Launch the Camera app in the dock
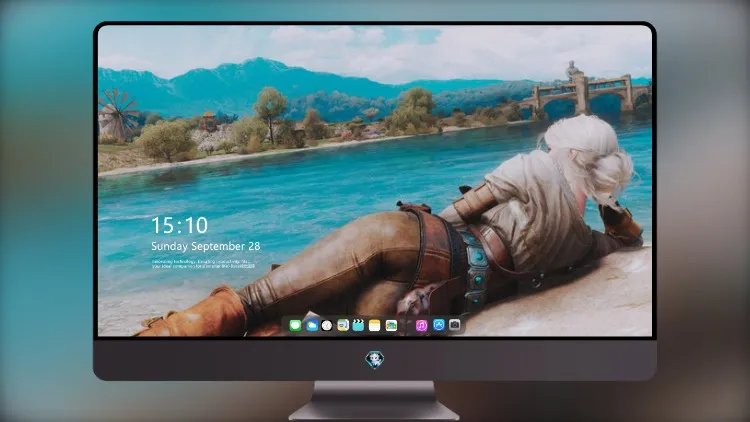 tap(454, 325)
